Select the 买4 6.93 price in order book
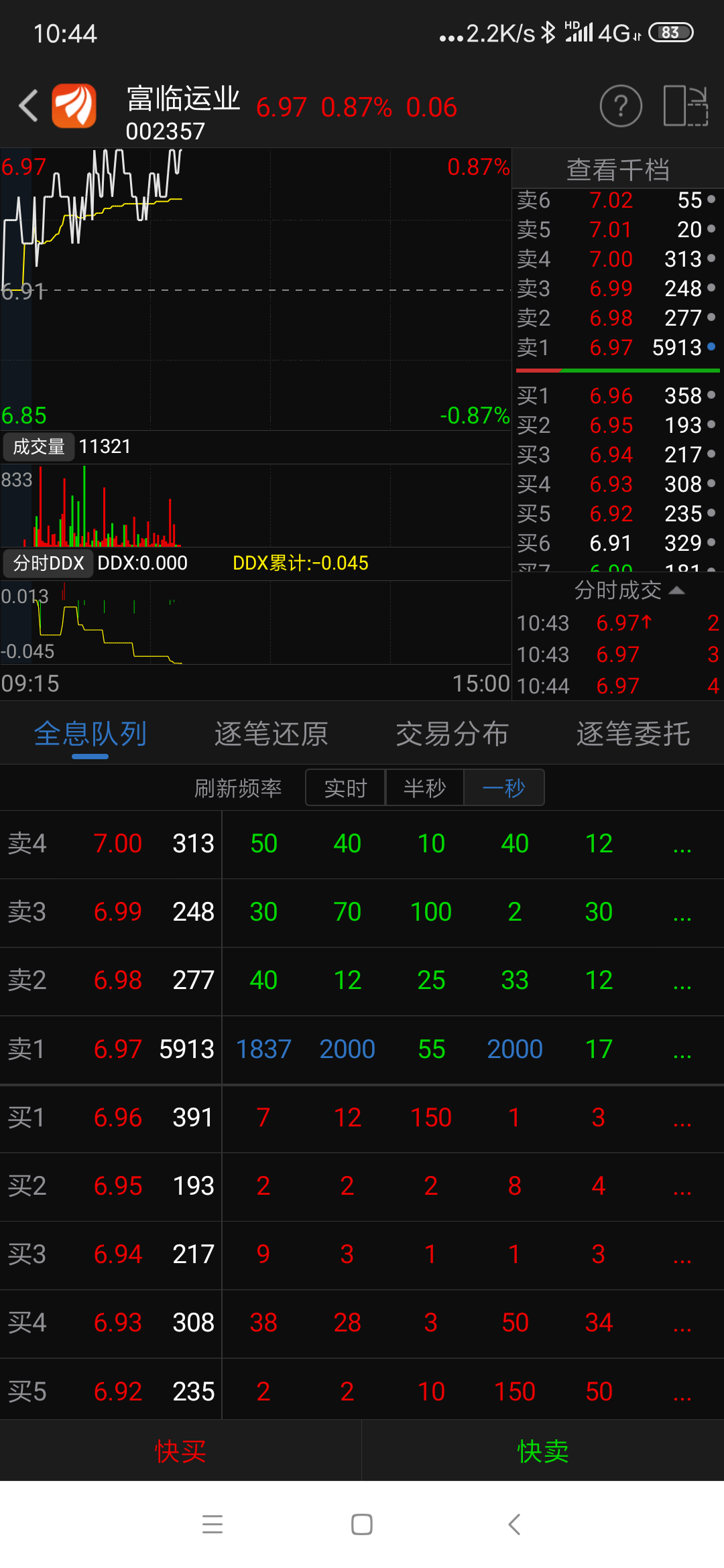This screenshot has width=724, height=1568. pos(611,484)
